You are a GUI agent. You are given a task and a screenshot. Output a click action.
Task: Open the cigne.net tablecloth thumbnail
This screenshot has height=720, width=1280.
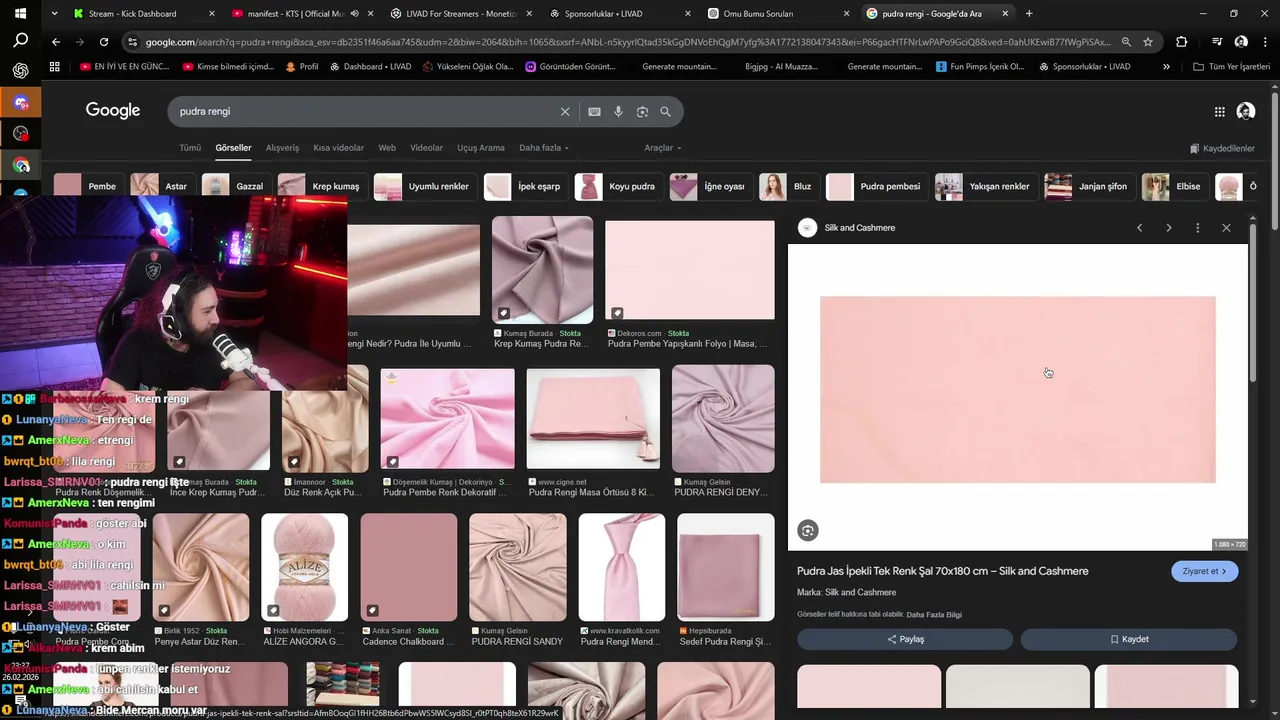click(593, 419)
